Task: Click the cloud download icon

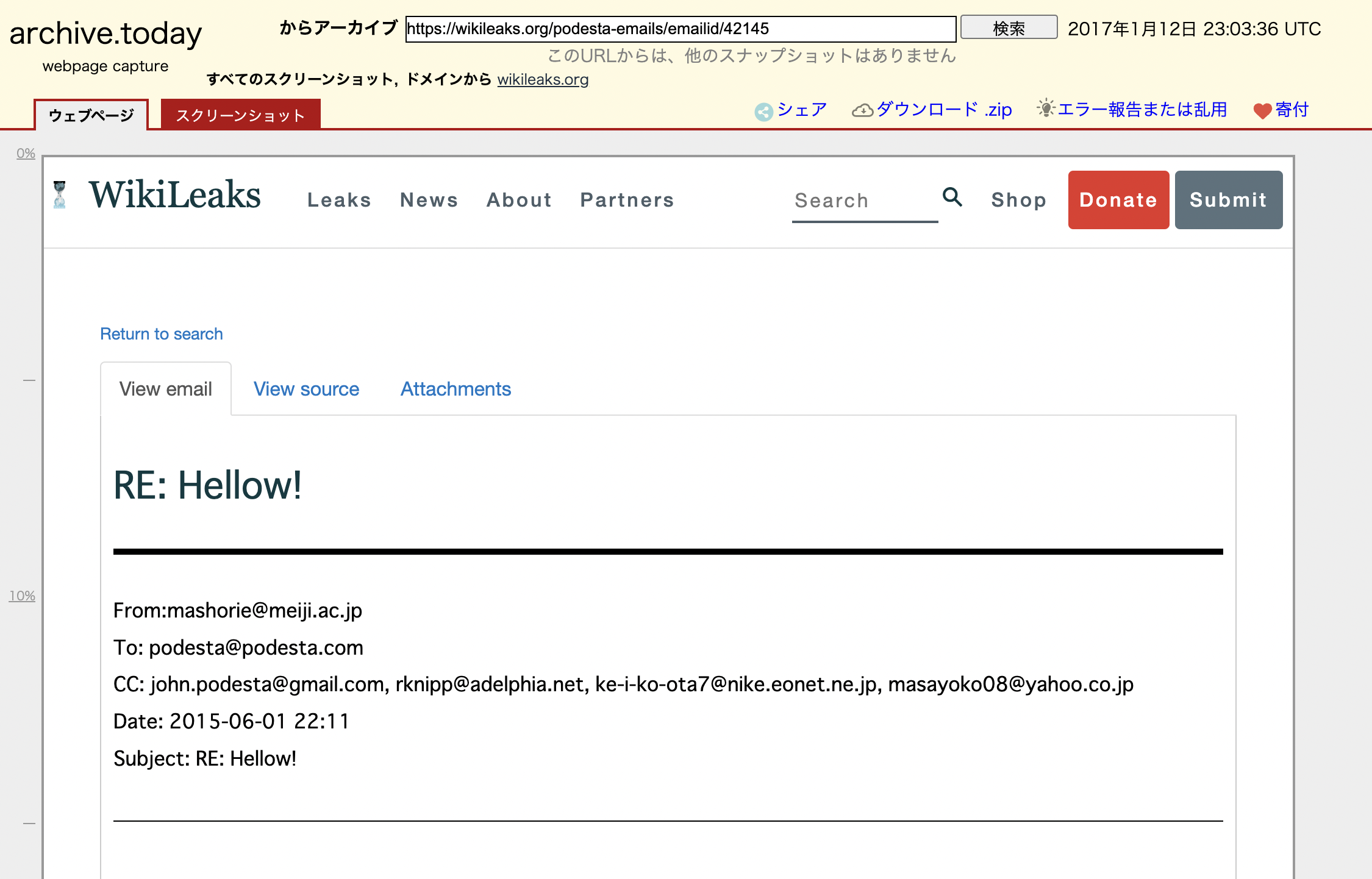Action: (862, 110)
